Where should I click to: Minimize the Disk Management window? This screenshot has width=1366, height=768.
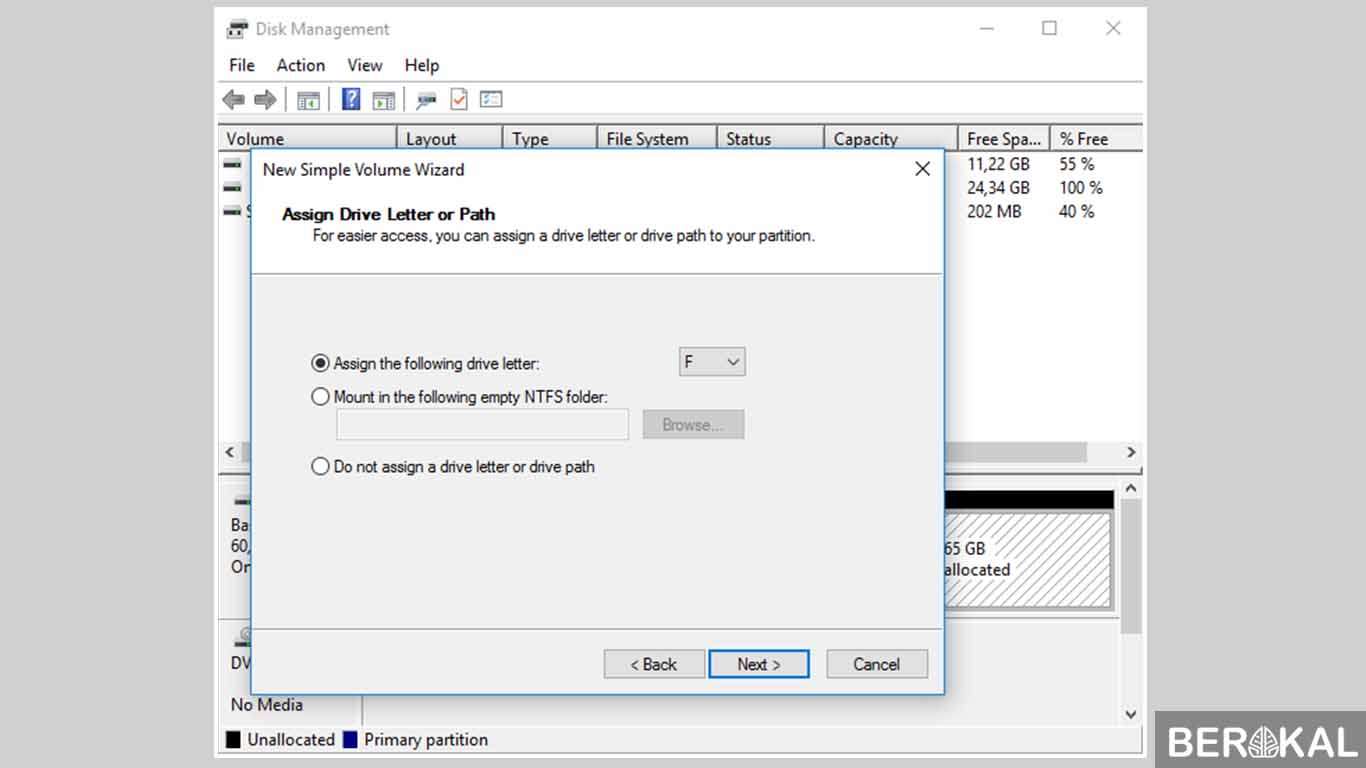[x=985, y=29]
